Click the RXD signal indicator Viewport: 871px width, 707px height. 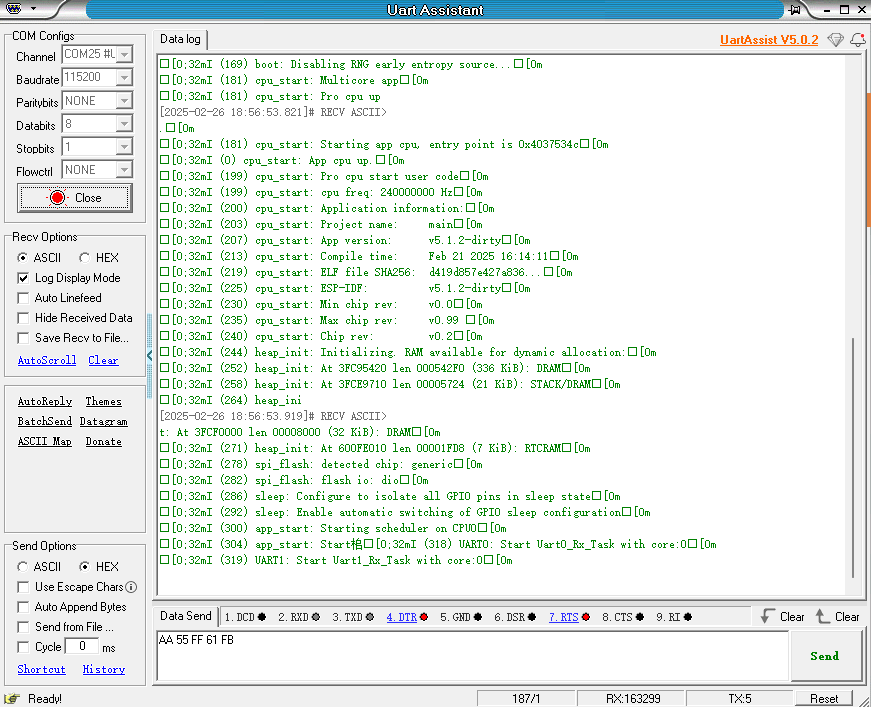tap(316, 617)
